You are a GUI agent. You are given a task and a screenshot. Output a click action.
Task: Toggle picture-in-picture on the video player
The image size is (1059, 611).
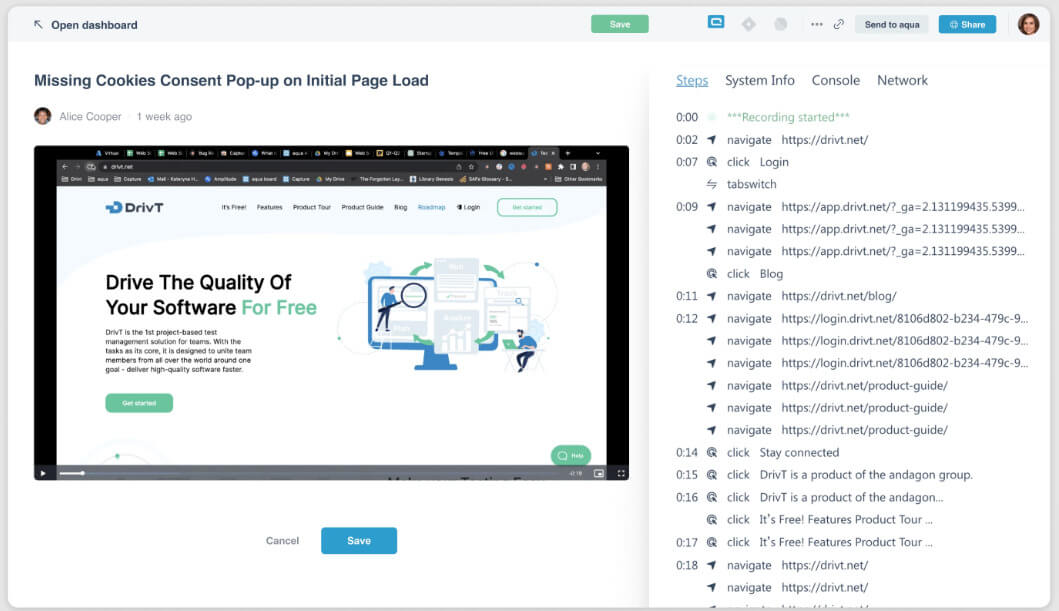[599, 473]
